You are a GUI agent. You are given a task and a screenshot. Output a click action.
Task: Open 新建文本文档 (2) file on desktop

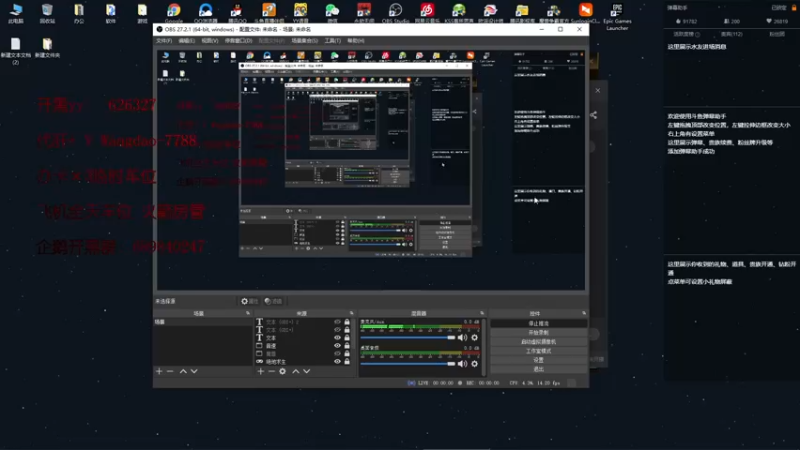15,51
